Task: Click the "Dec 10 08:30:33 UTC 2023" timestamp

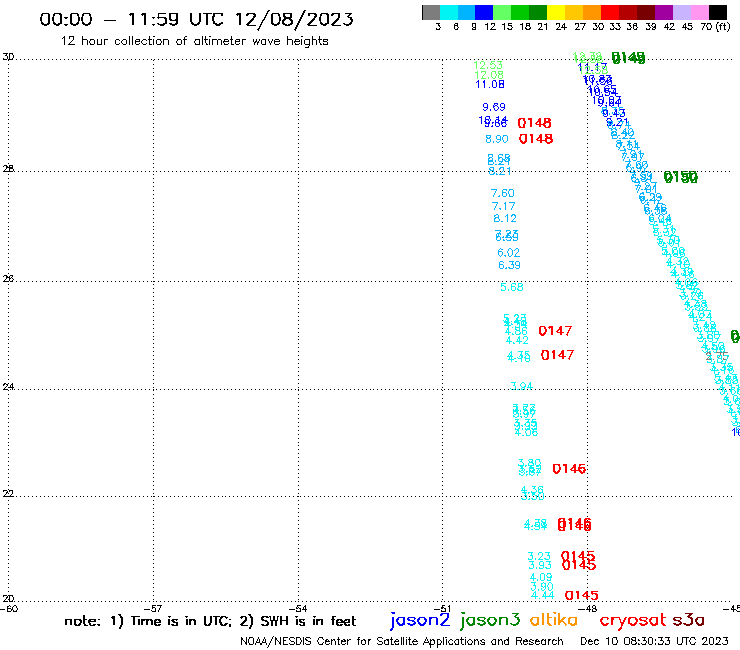Action: (654, 642)
